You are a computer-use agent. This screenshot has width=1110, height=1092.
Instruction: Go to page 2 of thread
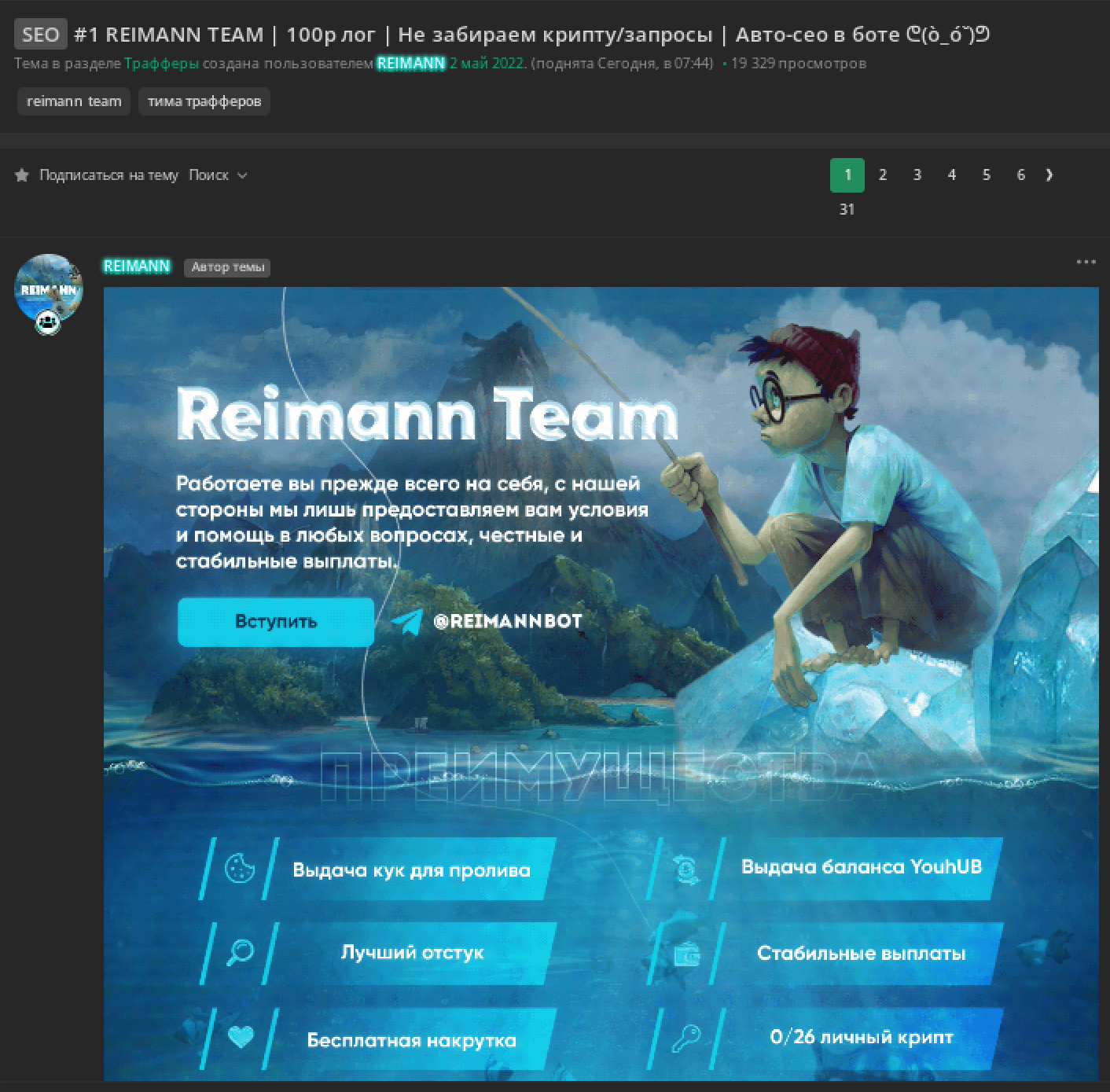pyautogui.click(x=883, y=175)
